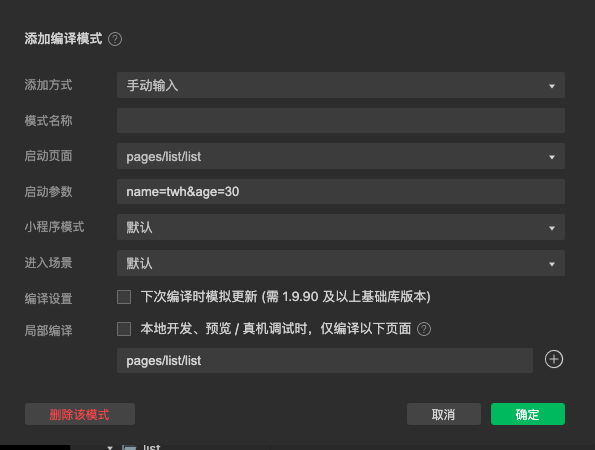Focus the empty 模式名称 input field
Screen dimensions: 595x450
341,120
